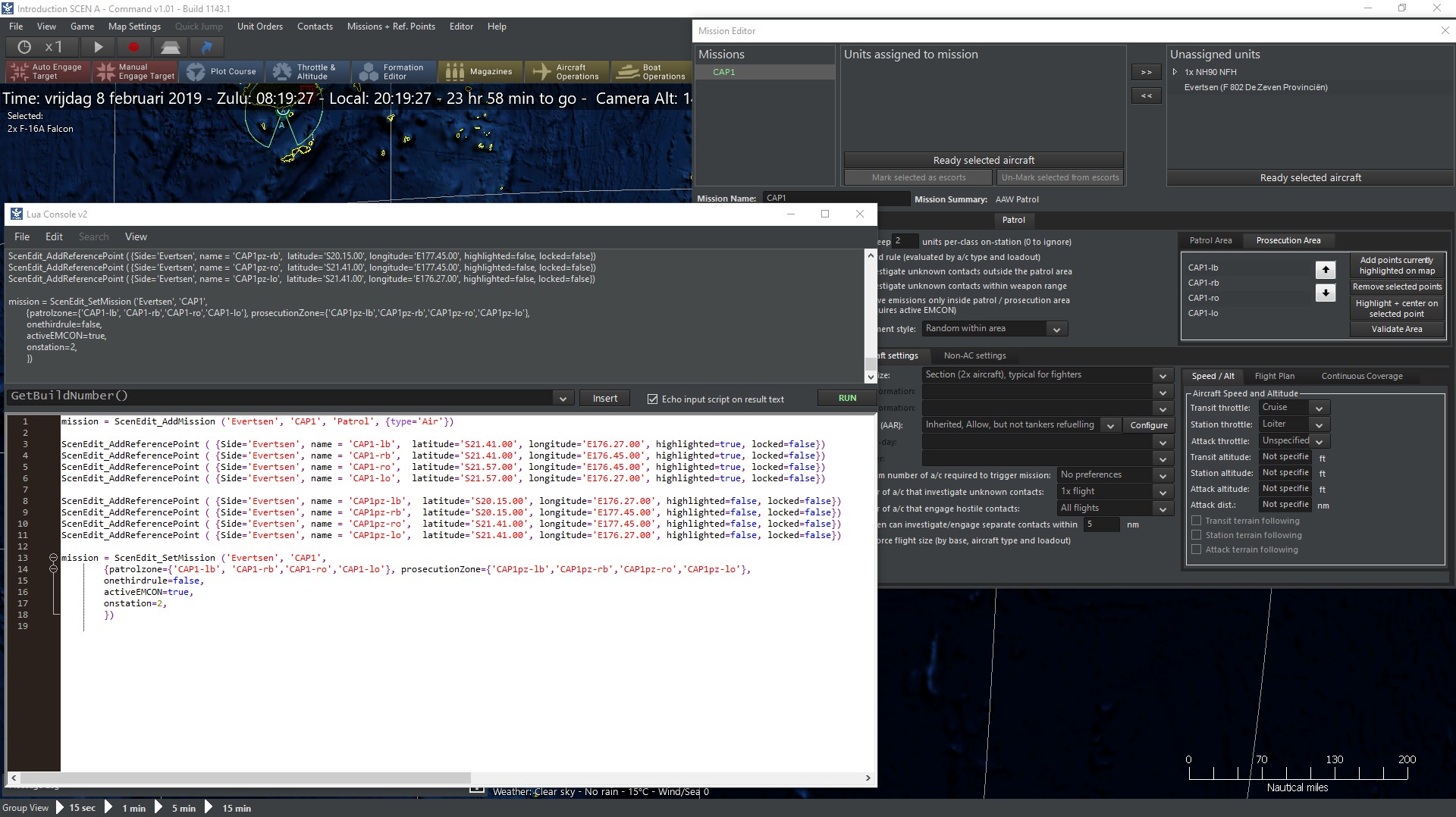Launch the Formation Editor
The width and height of the screenshot is (1456, 817).
394,72
